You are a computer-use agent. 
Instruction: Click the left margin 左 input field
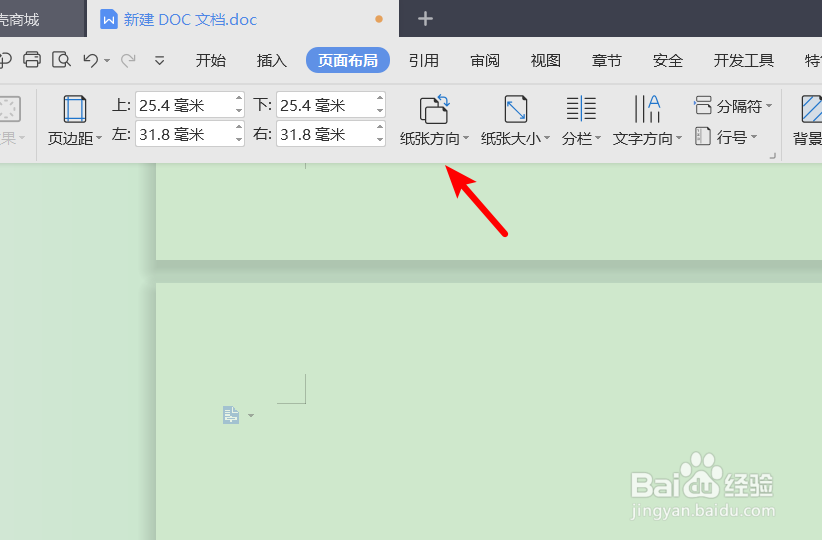pyautogui.click(x=185, y=134)
